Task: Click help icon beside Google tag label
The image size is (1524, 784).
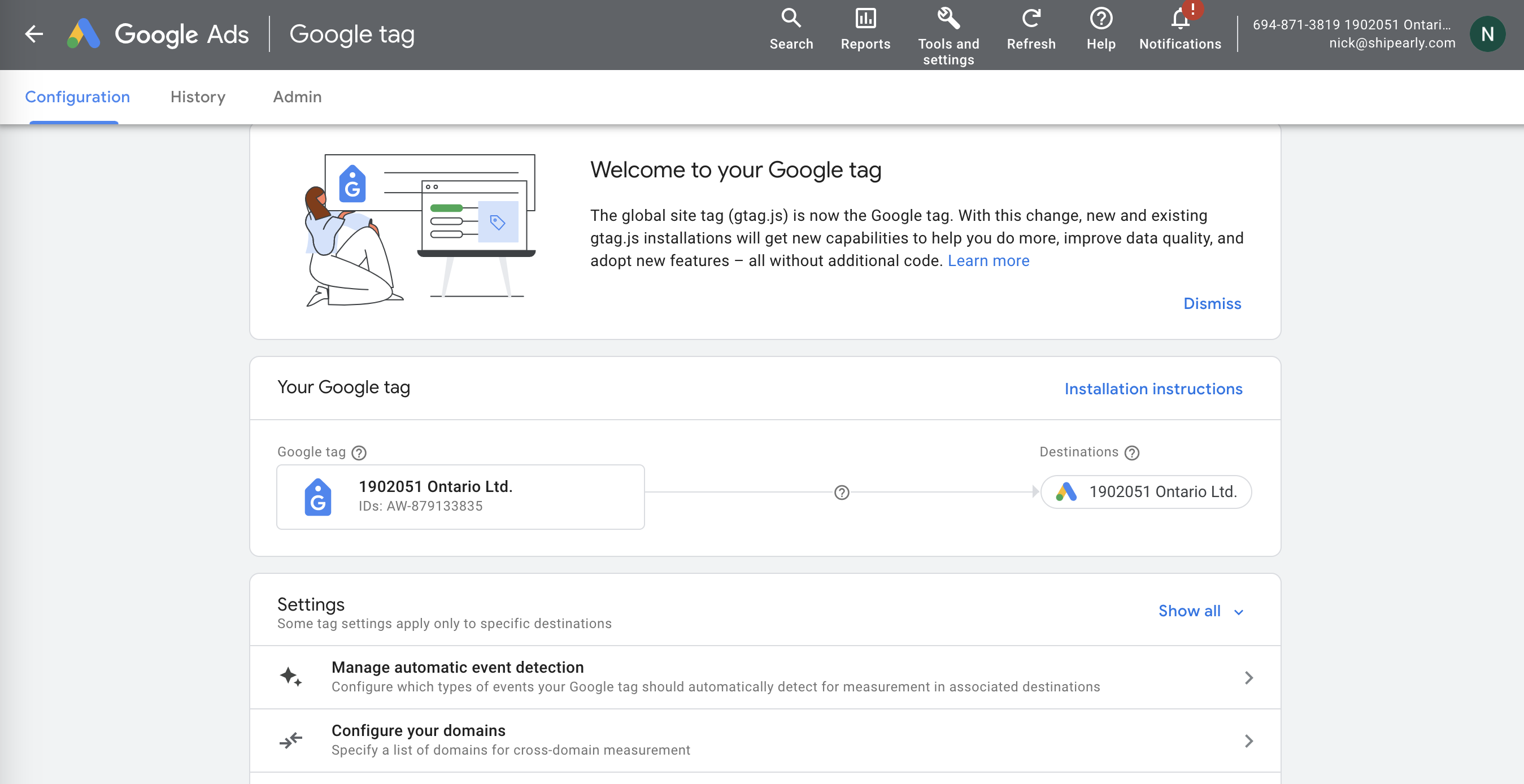Action: (x=359, y=452)
